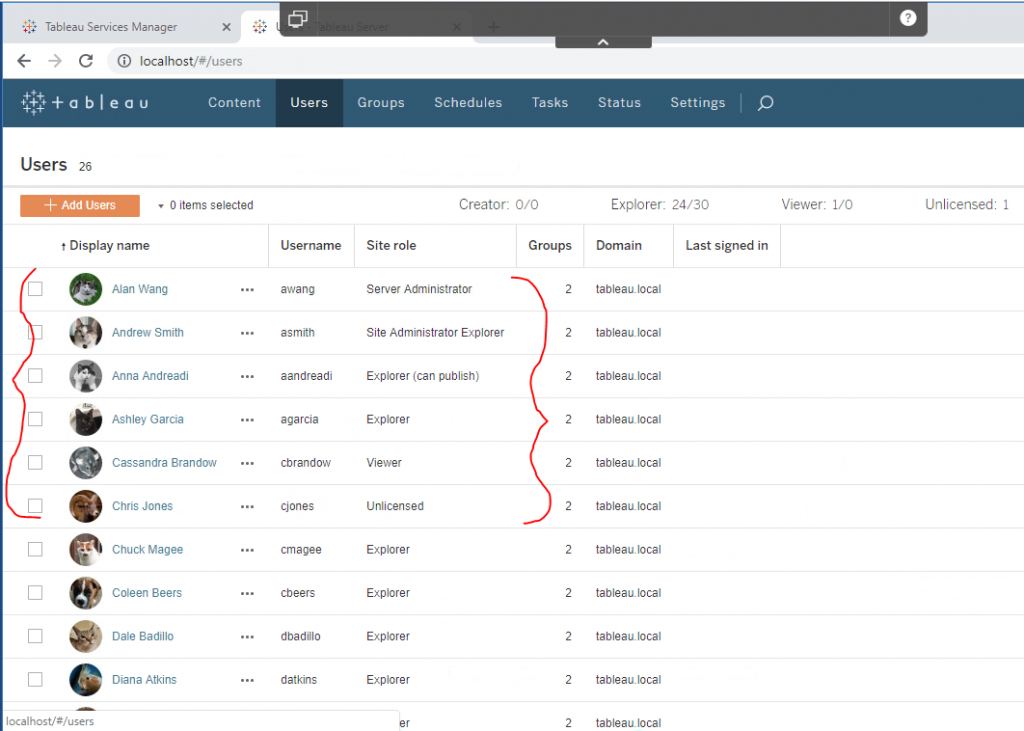Select the checkbox for Chris Jones
Viewport: 1024px width, 731px height.
click(x=35, y=506)
